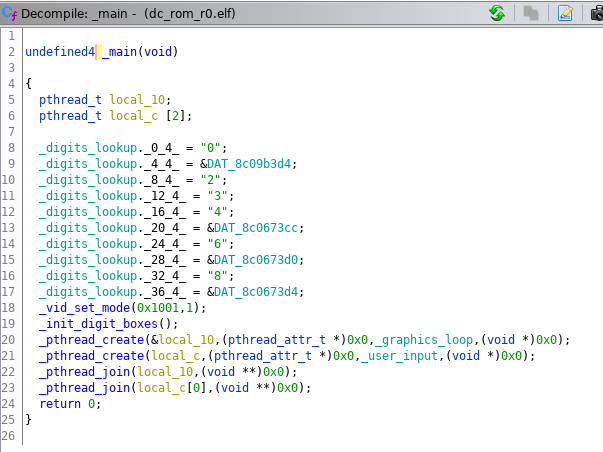Click the Decompile panel C icon
This screenshot has width=603, height=452.
pyautogui.click(x=9, y=13)
